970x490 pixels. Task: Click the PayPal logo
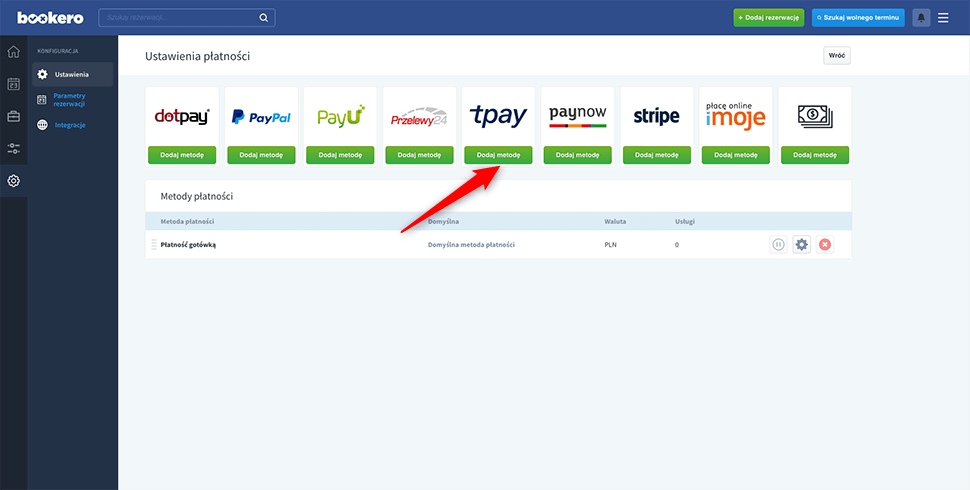coord(261,117)
